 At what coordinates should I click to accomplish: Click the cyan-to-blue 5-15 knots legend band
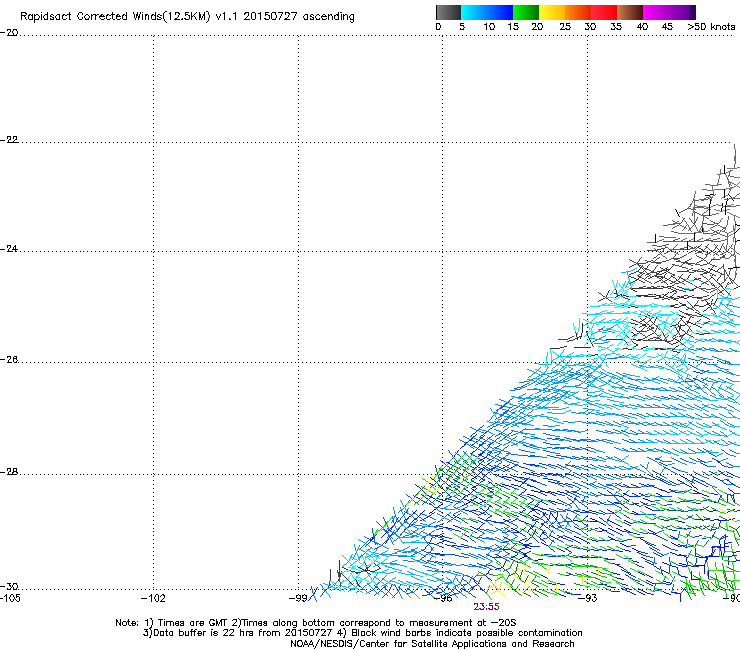(x=487, y=12)
